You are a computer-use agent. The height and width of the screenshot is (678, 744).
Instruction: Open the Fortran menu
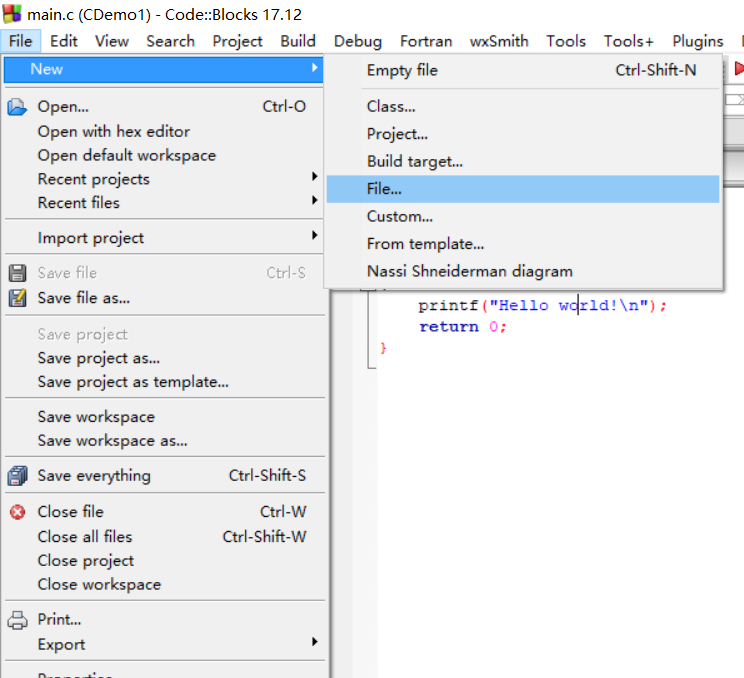[x=426, y=41]
